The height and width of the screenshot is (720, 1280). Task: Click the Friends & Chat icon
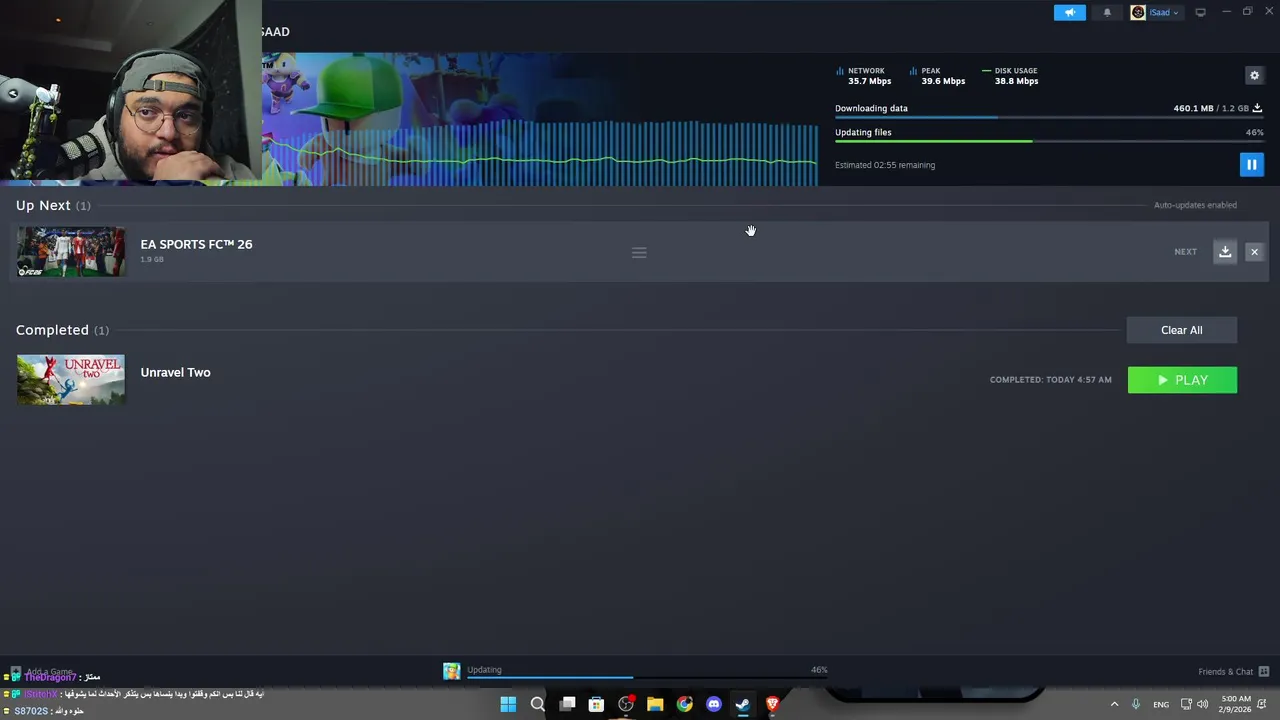tap(1264, 671)
